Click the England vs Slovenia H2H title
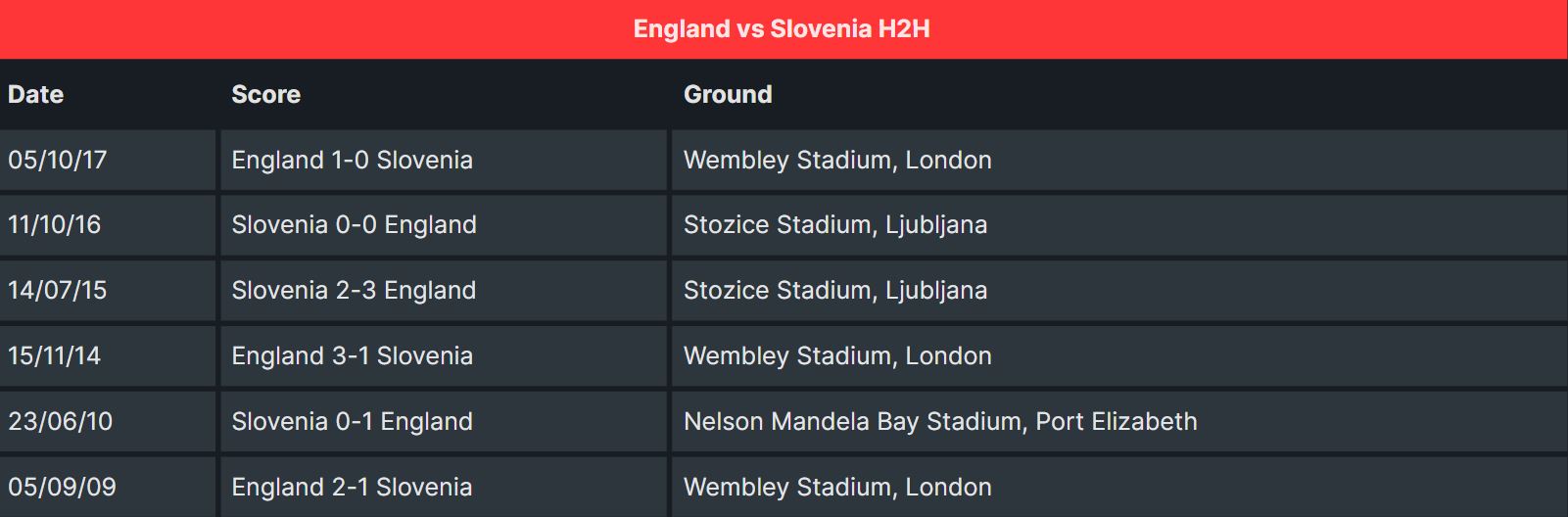This screenshot has height=517, width=1568. tap(782, 28)
